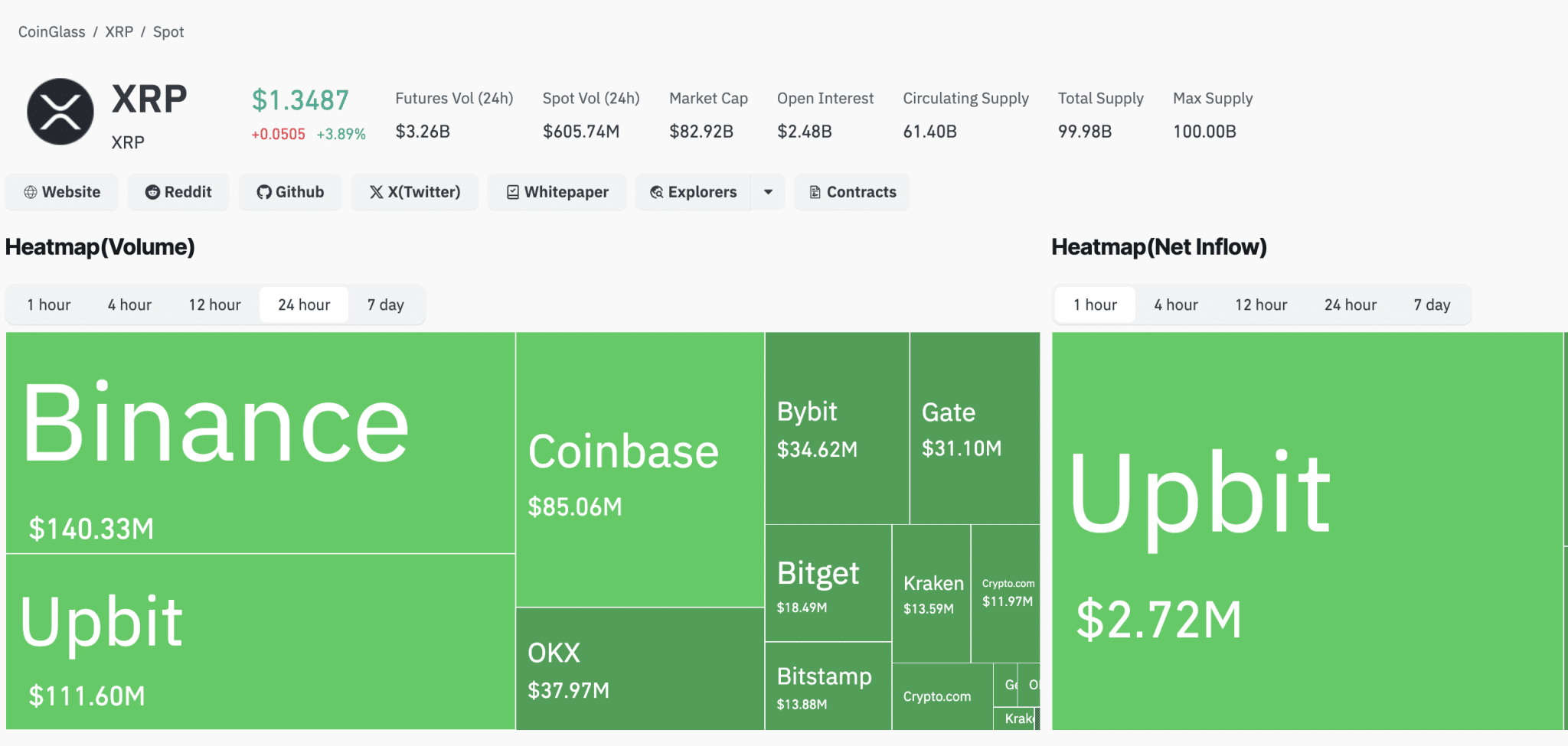Choose 12 hour for Net Inflow heatmap
The height and width of the screenshot is (746, 1568).
pos(1260,305)
